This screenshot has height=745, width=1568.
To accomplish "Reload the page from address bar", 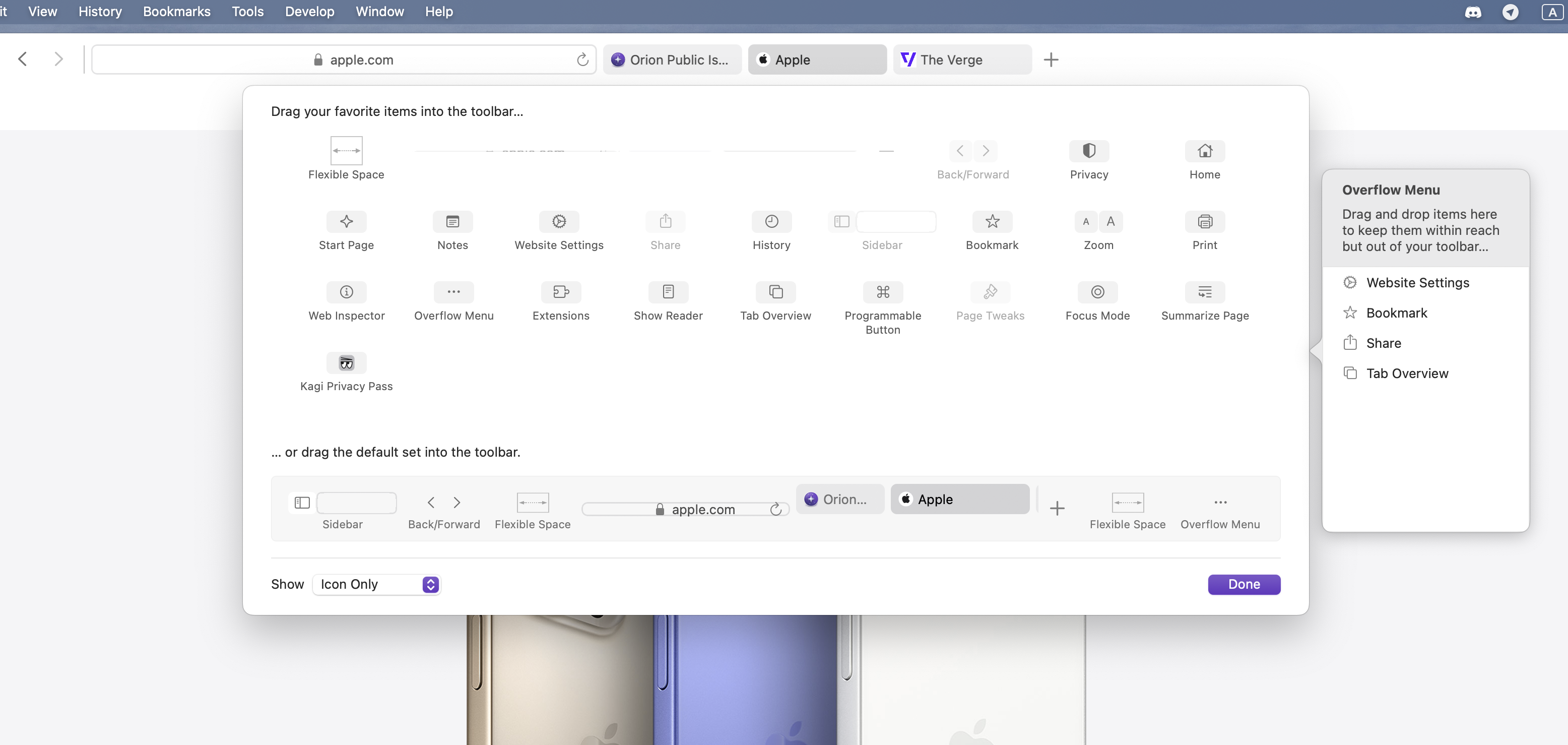I will 582,59.
